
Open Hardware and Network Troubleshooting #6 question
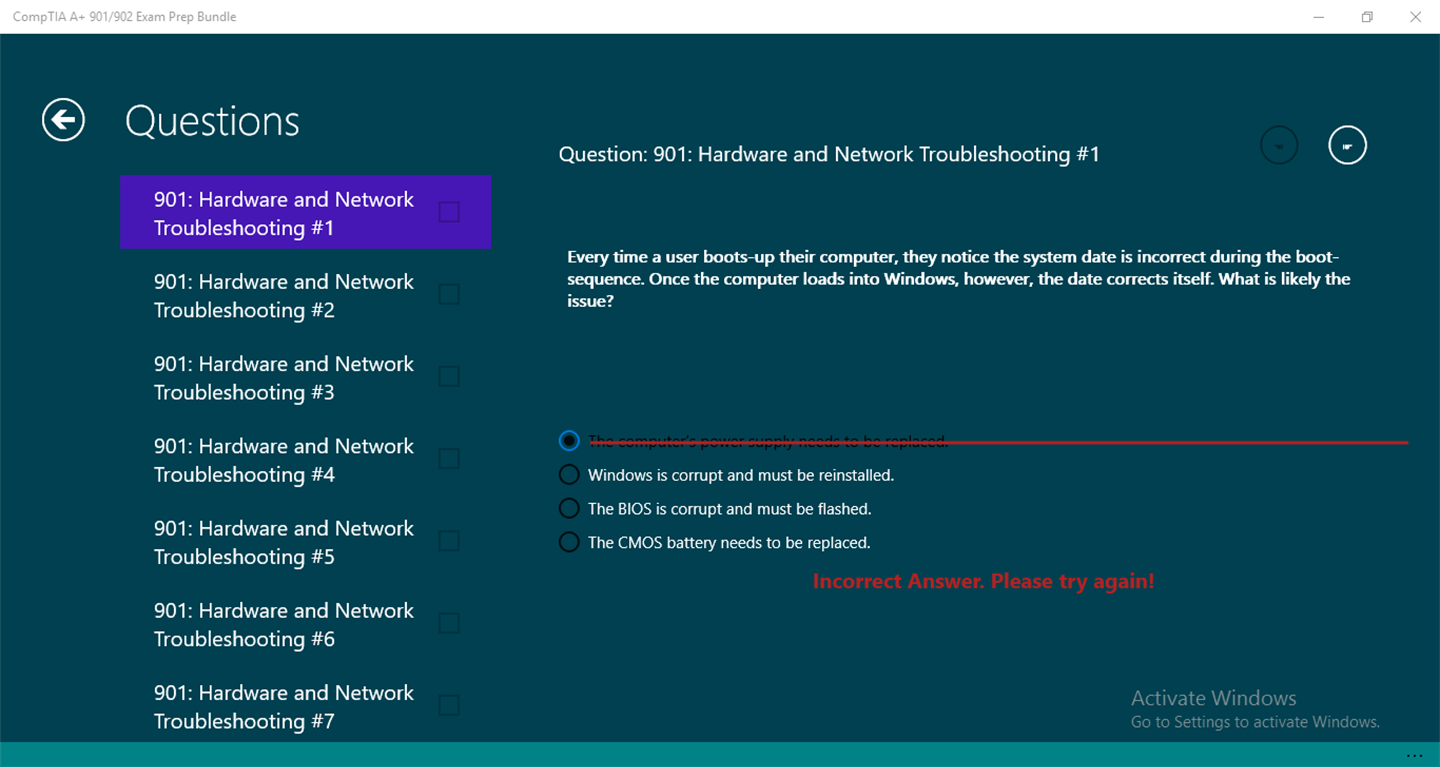click(x=305, y=624)
